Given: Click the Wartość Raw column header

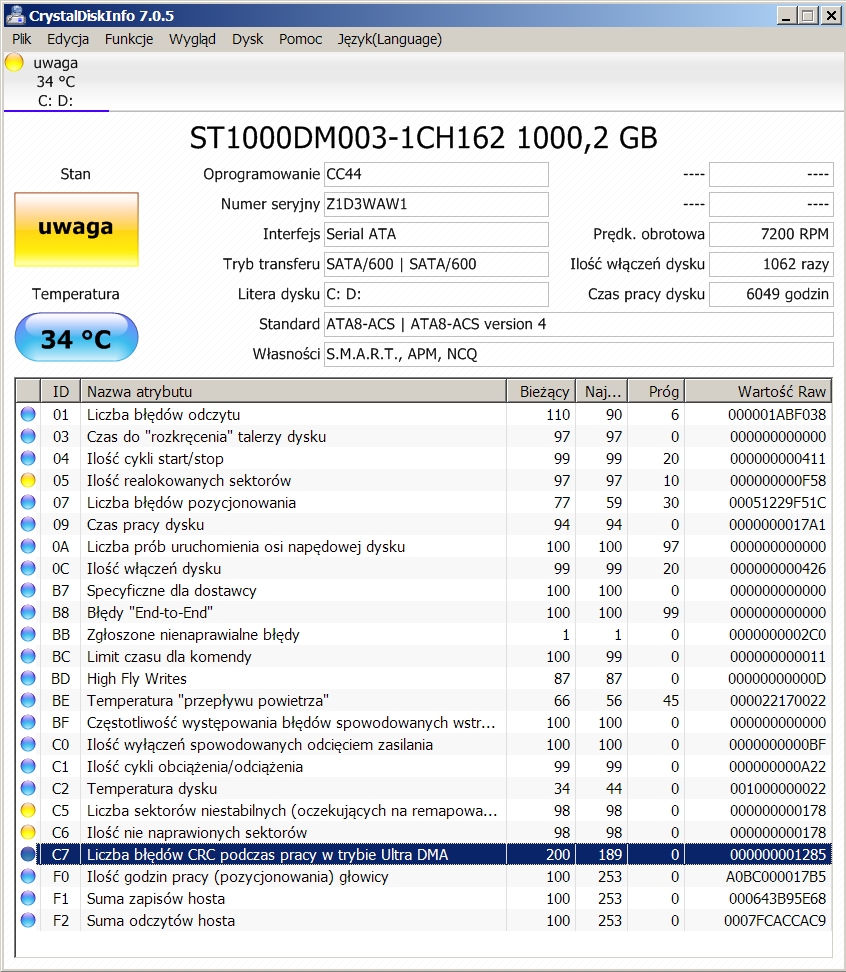Looking at the screenshot, I should [758, 391].
